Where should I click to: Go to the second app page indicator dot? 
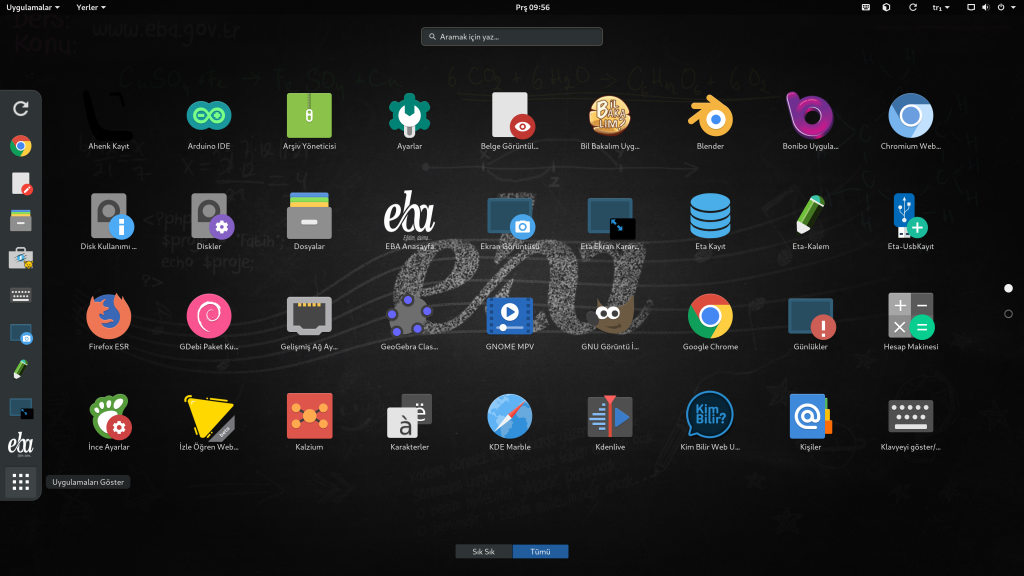point(1008,314)
